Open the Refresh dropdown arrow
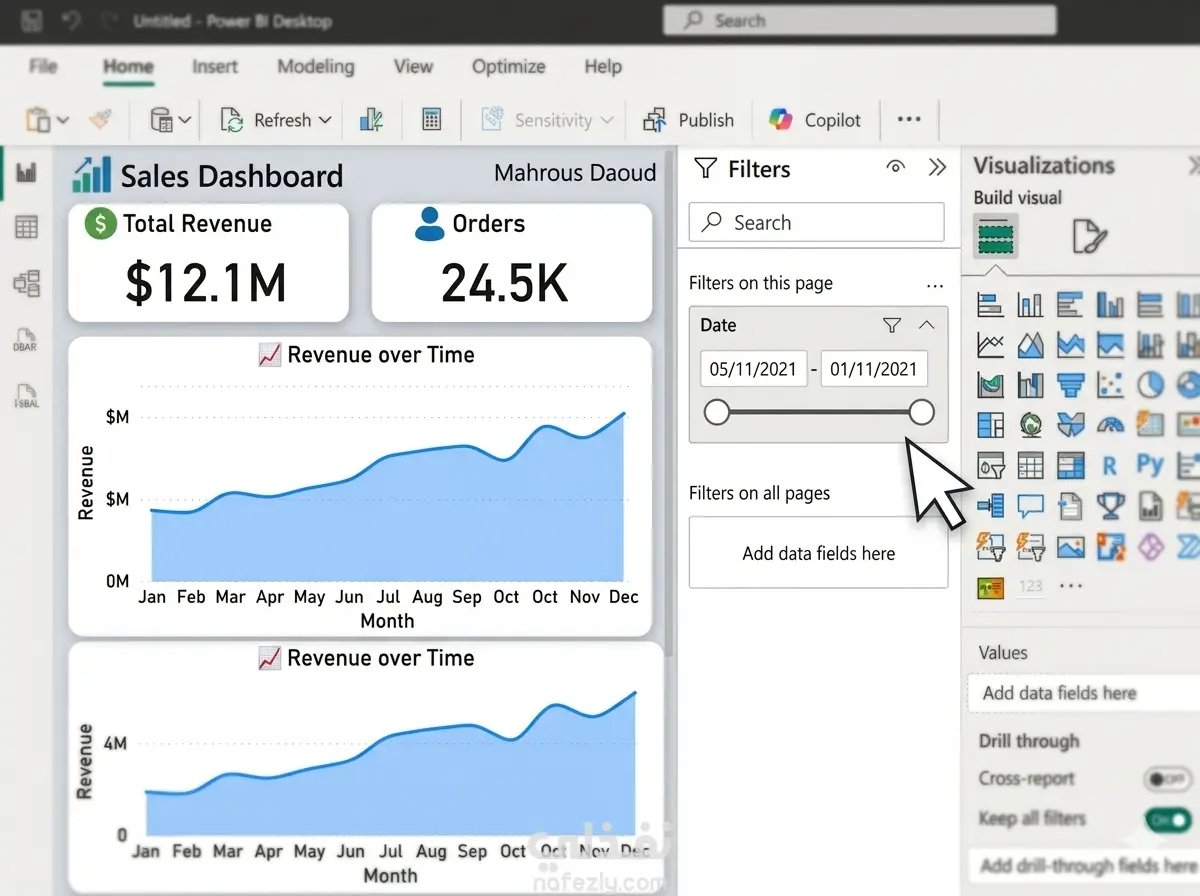The image size is (1200, 896). [x=325, y=121]
